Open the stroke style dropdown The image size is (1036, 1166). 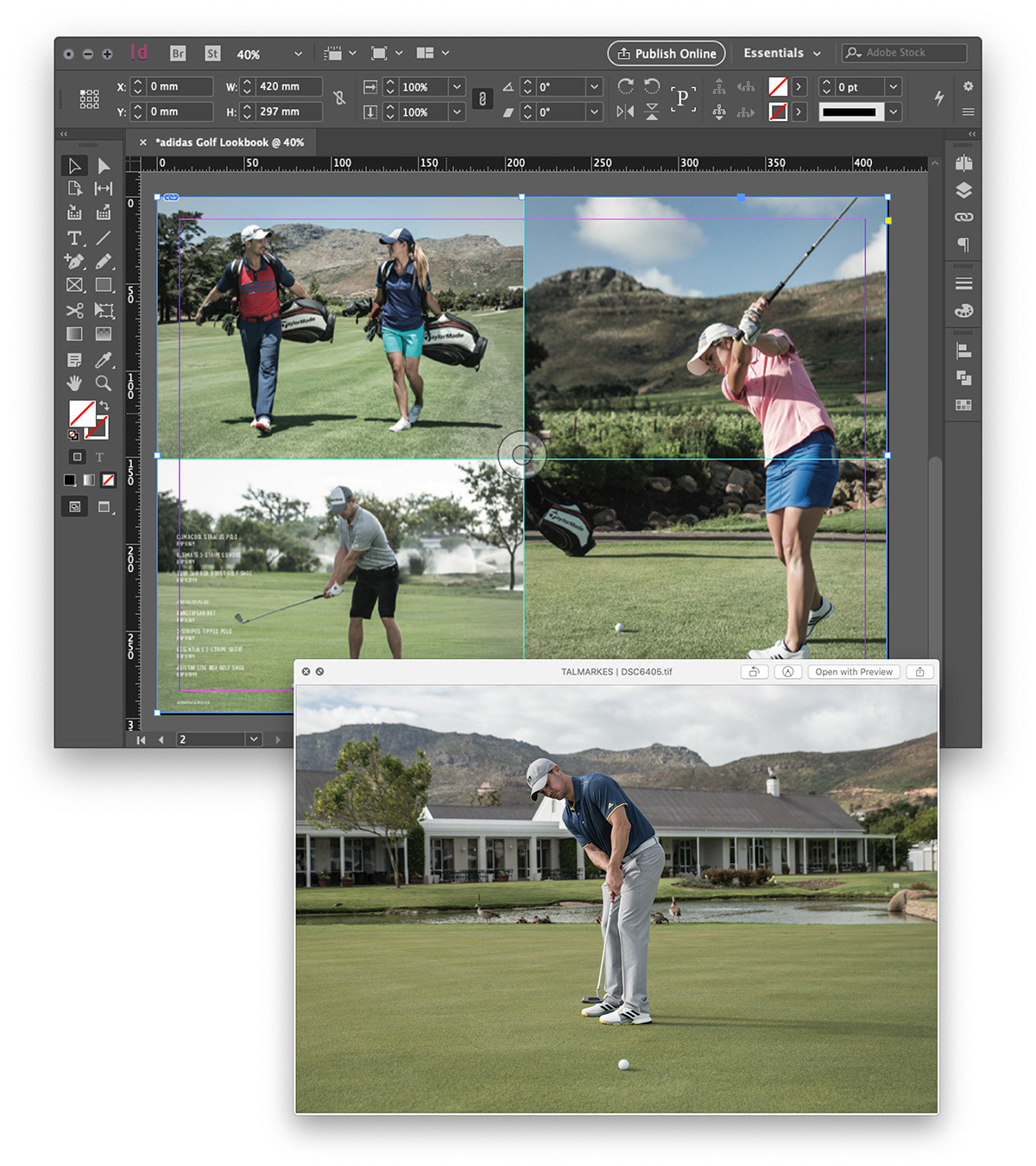click(894, 111)
